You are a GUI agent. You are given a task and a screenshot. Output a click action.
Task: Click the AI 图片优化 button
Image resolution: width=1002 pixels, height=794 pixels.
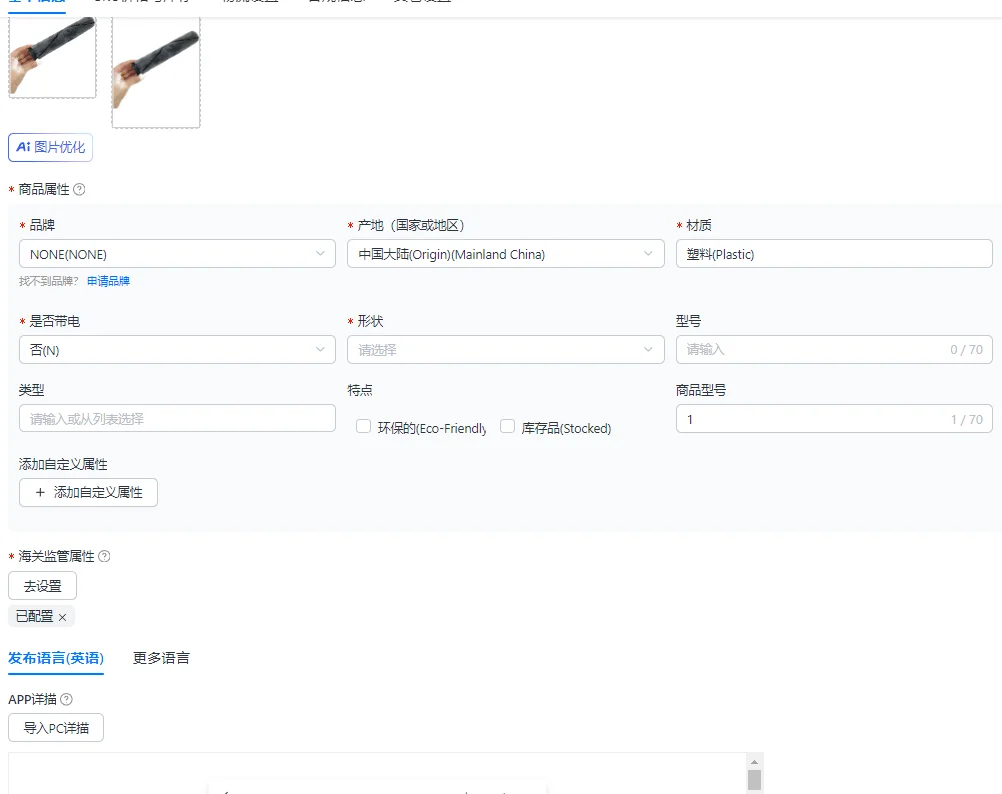pos(50,148)
